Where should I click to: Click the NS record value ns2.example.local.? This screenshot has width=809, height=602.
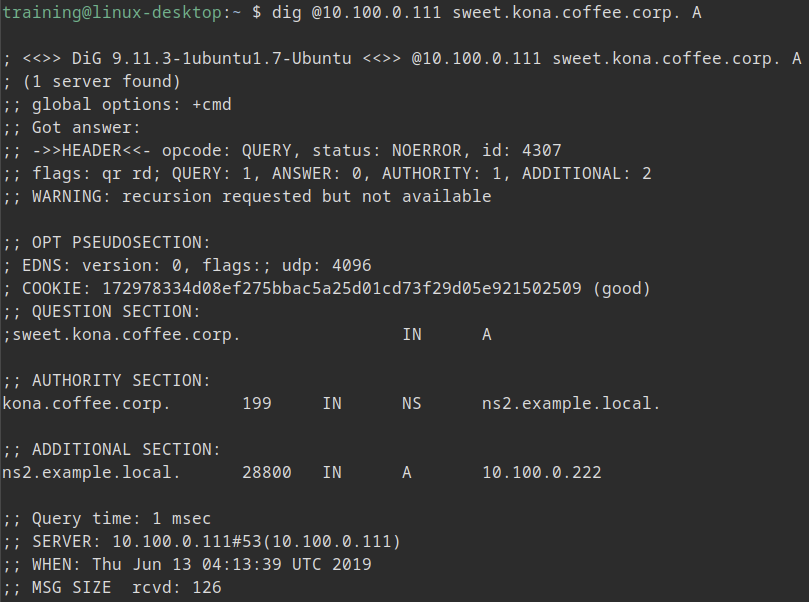571,404
